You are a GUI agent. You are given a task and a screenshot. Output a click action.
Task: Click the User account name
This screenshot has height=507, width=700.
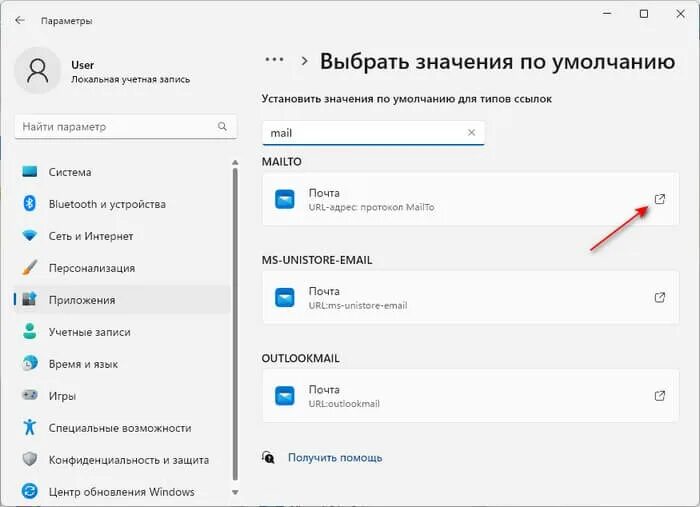point(83,65)
